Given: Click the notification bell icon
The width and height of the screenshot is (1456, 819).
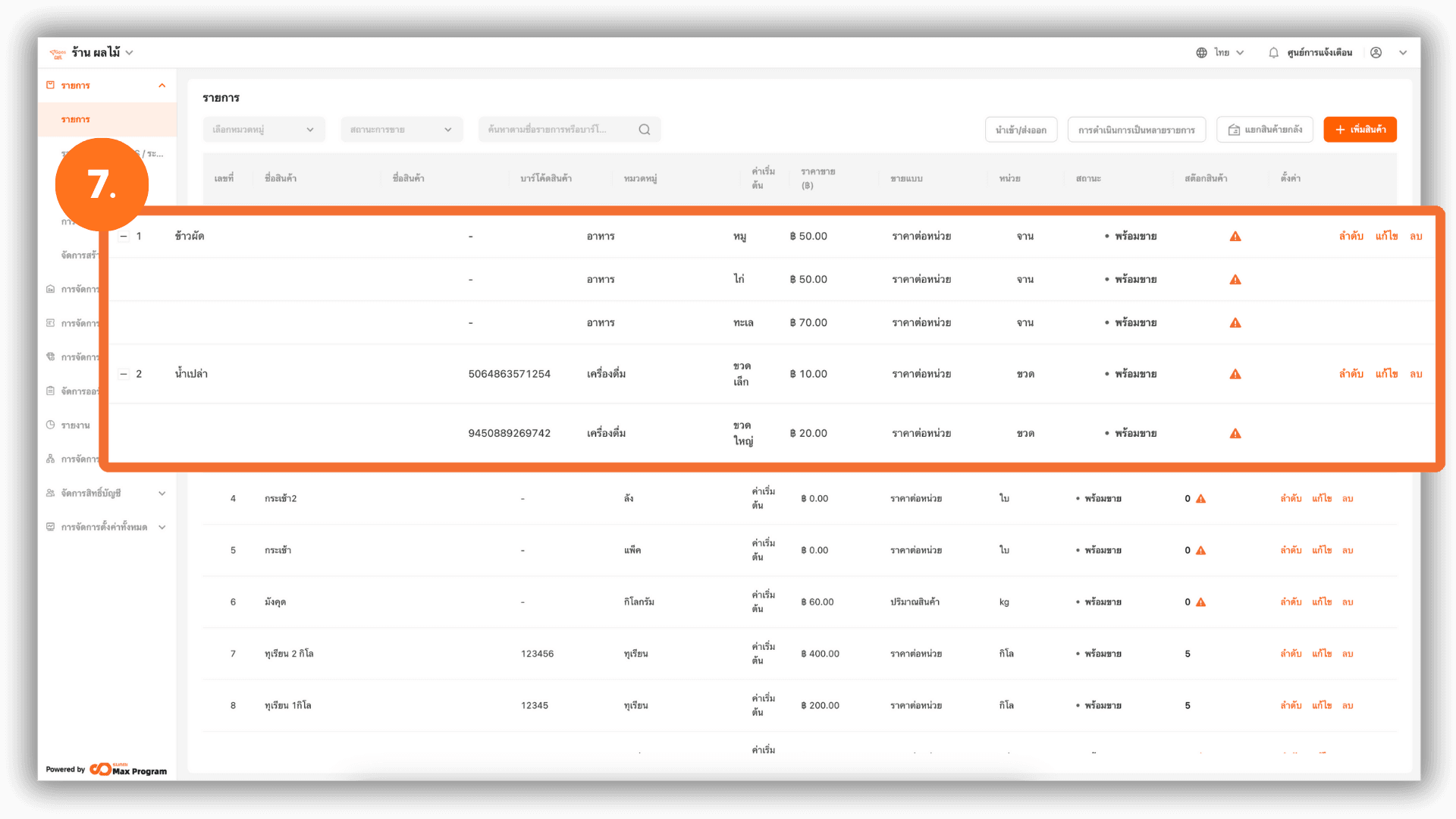Looking at the screenshot, I should 1273,53.
